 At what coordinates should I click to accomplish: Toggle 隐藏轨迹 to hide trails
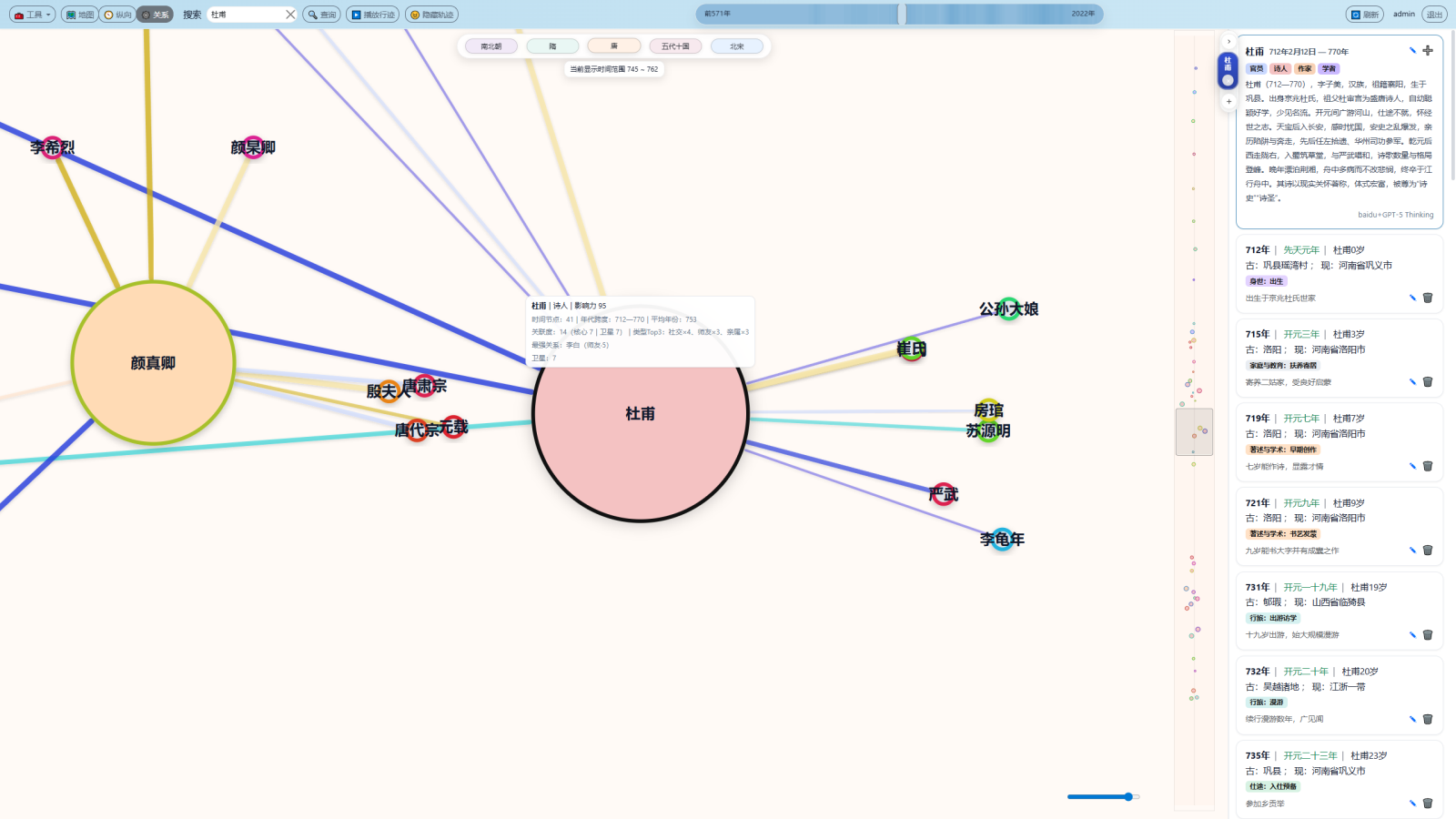click(x=431, y=15)
